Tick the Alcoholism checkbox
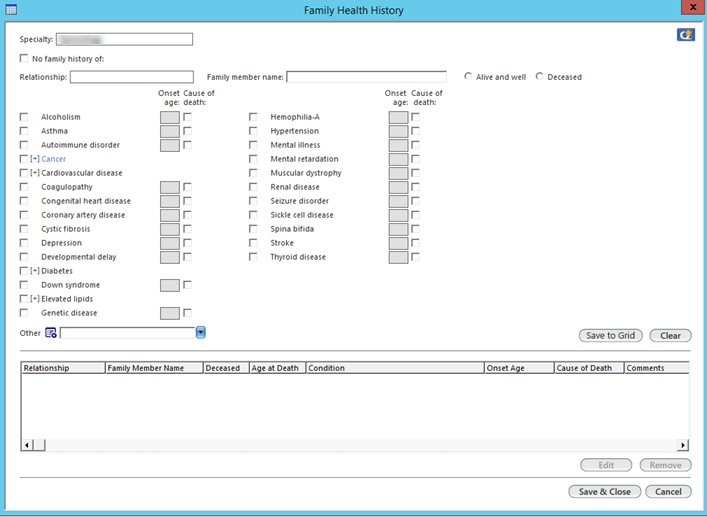 24,117
